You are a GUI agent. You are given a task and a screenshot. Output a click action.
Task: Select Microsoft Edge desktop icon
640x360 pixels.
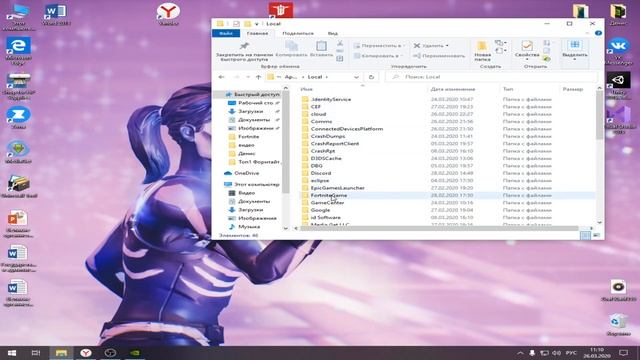point(18,51)
